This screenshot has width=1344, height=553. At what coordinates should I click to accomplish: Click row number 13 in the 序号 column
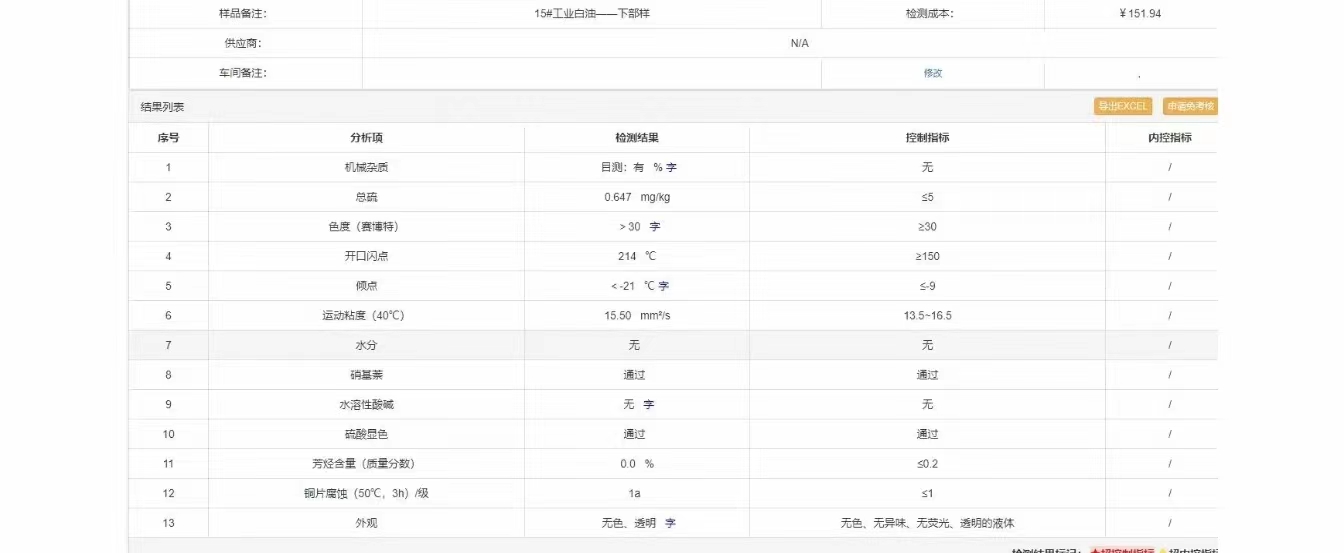click(x=168, y=523)
